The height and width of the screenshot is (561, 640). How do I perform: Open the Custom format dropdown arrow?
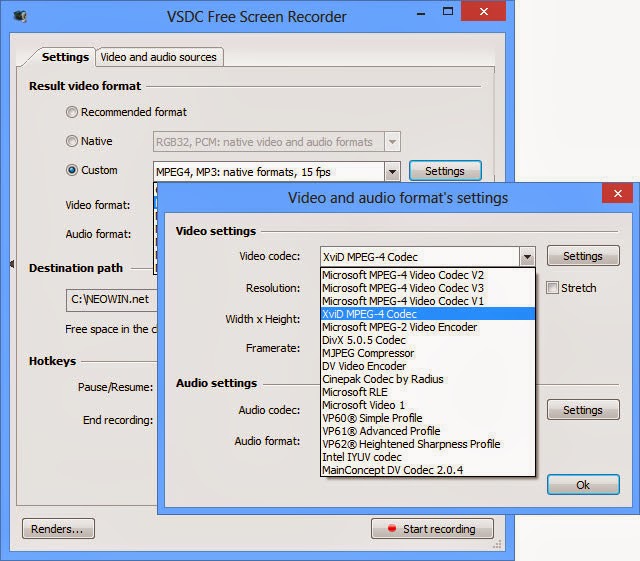click(392, 171)
